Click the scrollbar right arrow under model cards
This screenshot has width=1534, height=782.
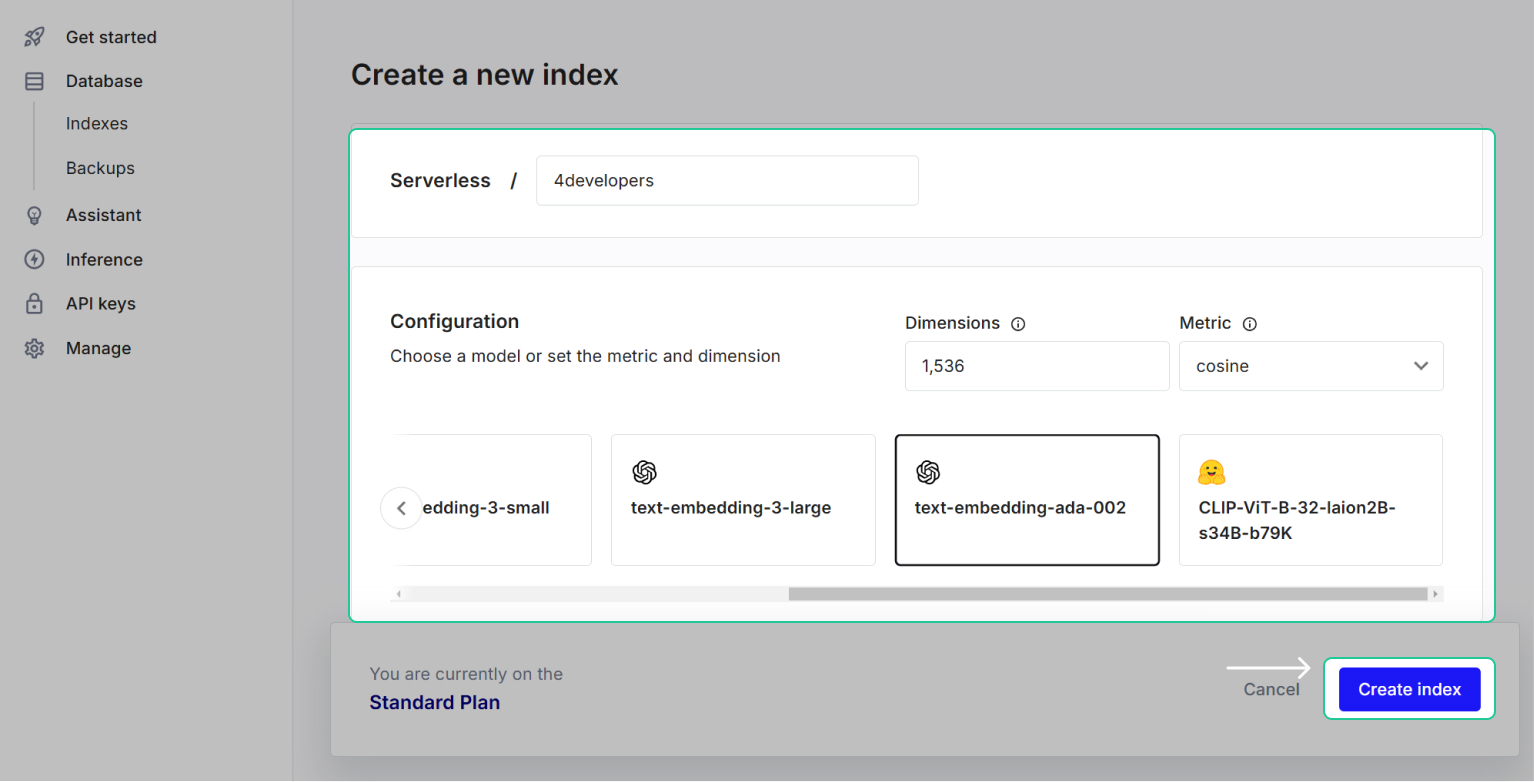(x=1436, y=594)
